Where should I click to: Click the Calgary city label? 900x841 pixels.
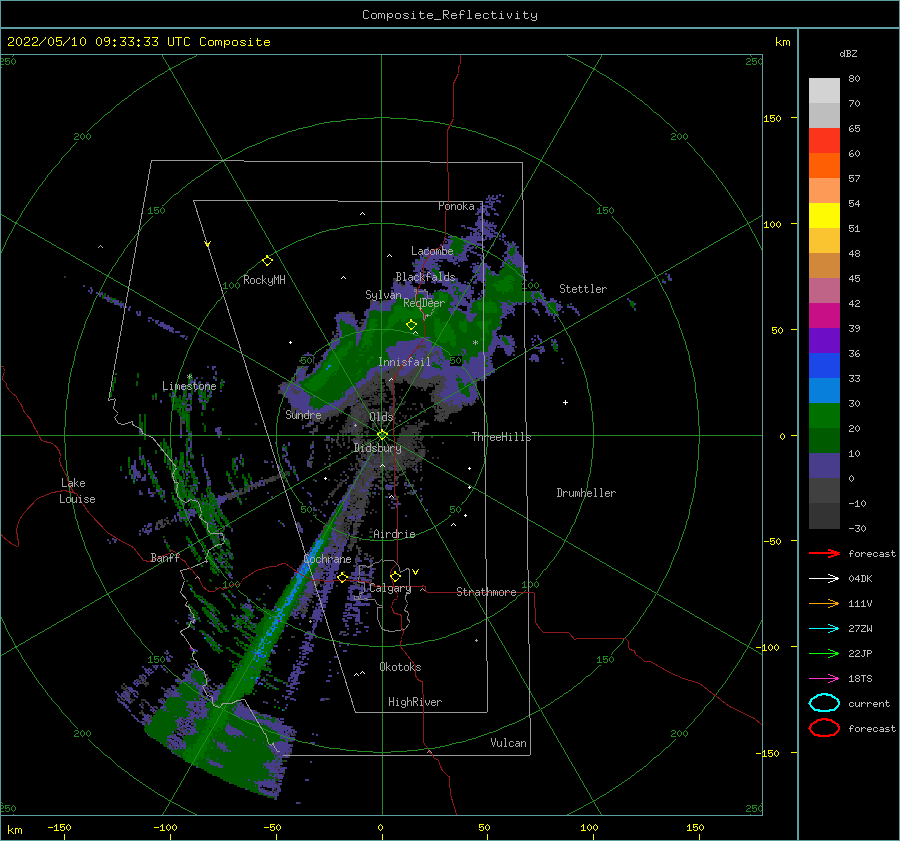[x=390, y=588]
